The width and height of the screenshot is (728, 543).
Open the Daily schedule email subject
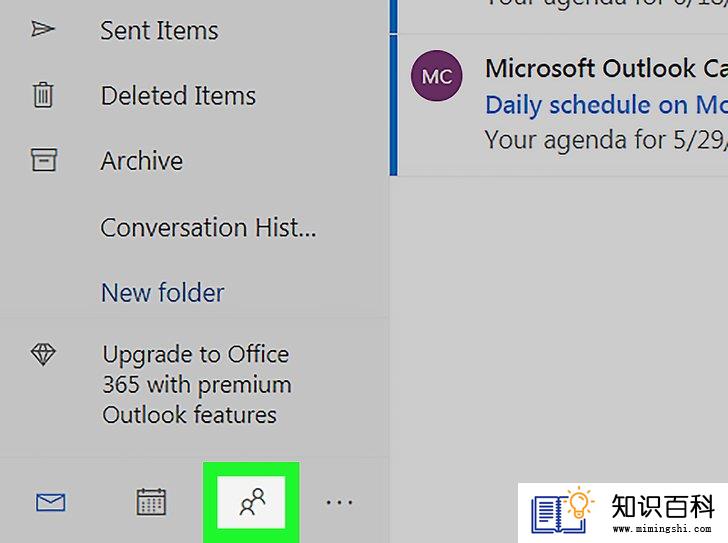pyautogui.click(x=606, y=105)
